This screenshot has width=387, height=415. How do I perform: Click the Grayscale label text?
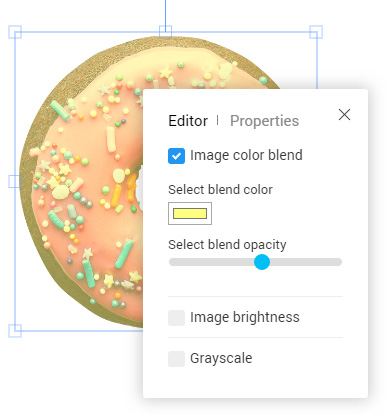pyautogui.click(x=221, y=359)
